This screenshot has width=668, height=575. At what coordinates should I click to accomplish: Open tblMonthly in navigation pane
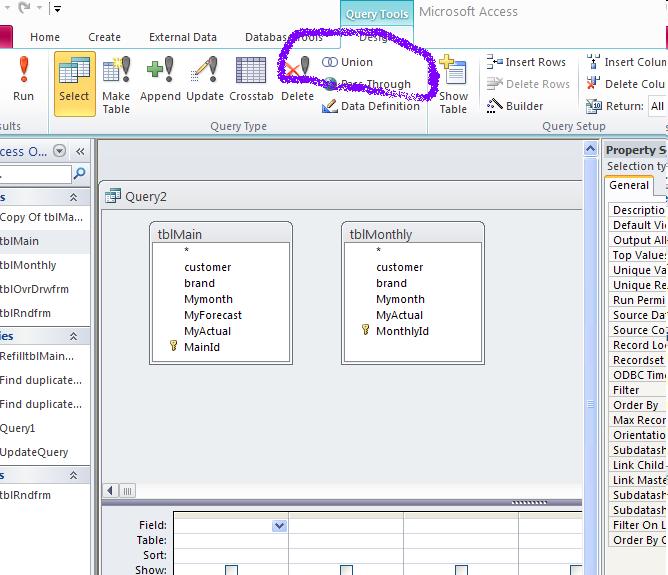(44, 265)
